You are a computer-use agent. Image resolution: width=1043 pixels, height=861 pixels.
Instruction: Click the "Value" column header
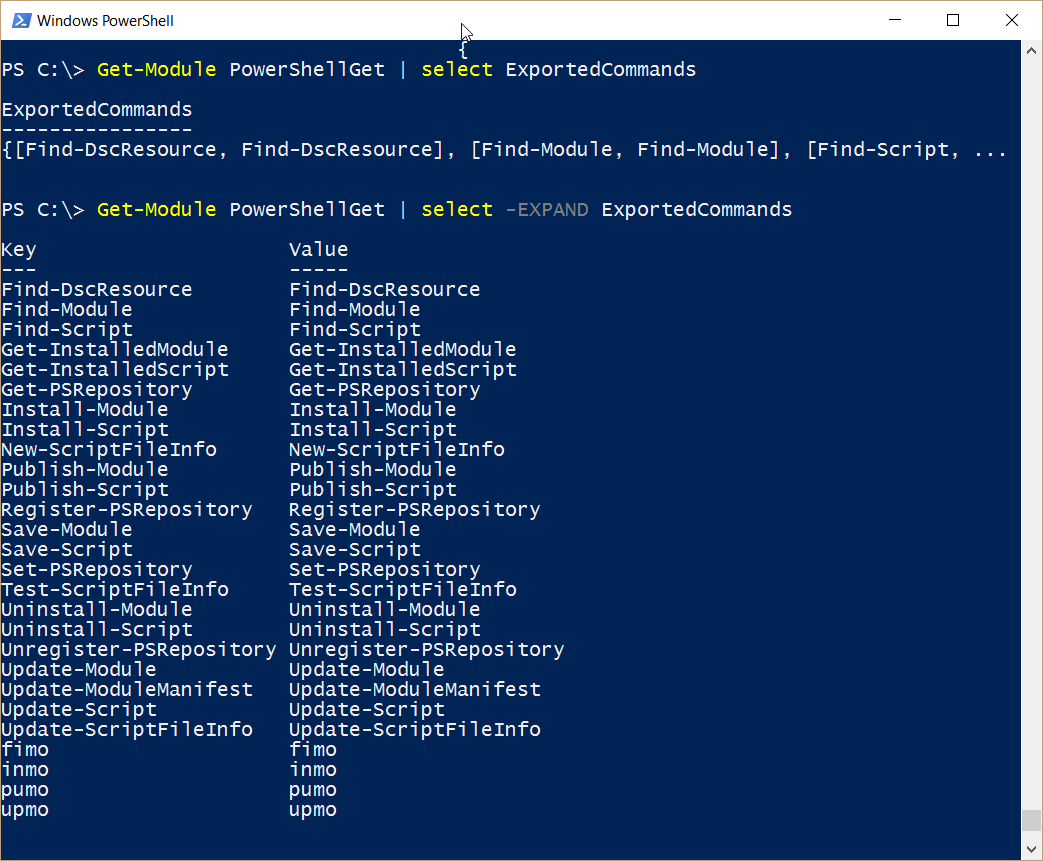tap(319, 250)
